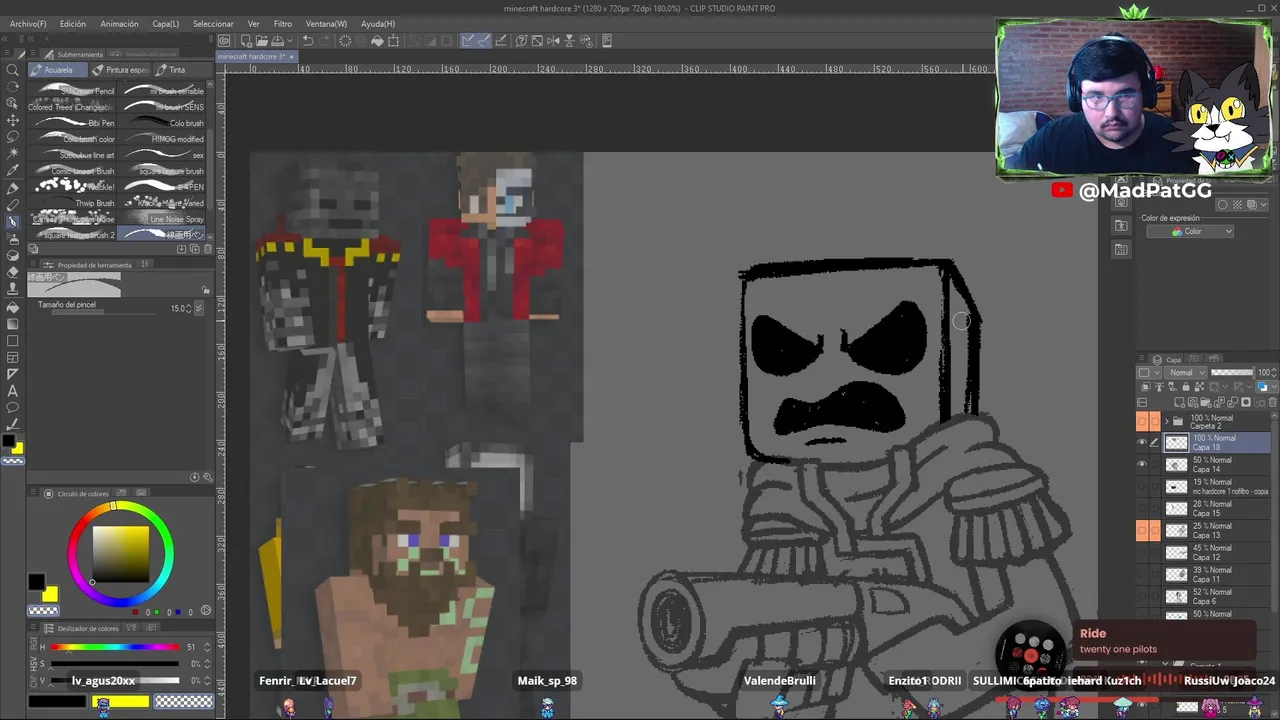Image resolution: width=1280 pixels, height=720 pixels.
Task: Select the Lasso selection tool
Action: 13,137
